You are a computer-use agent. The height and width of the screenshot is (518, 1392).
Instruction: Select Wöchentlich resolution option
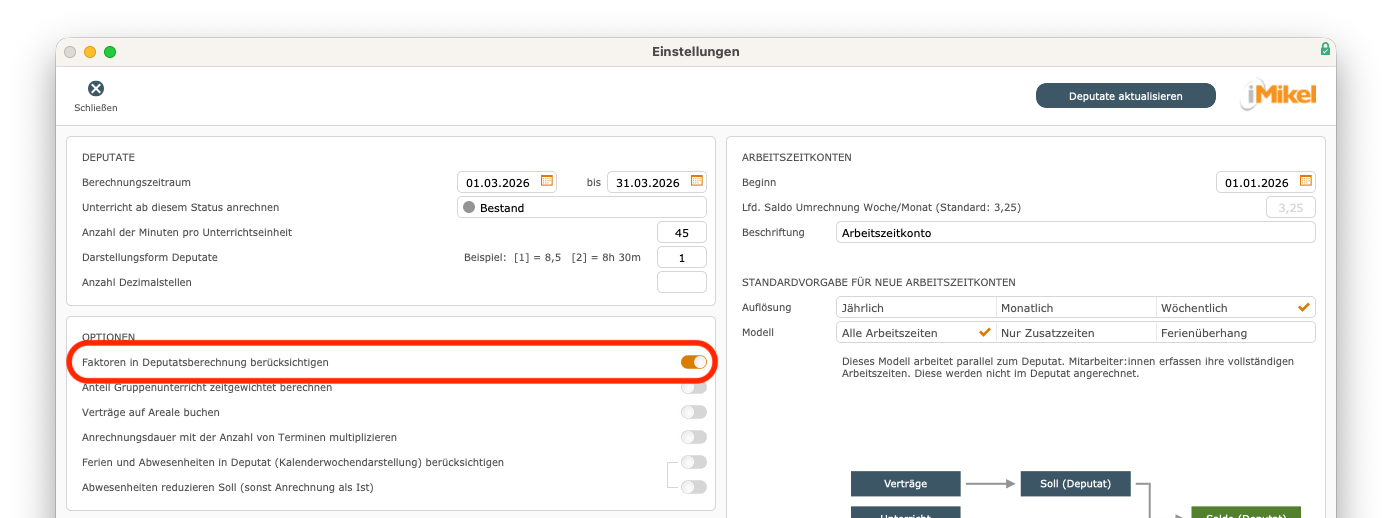tap(1236, 307)
